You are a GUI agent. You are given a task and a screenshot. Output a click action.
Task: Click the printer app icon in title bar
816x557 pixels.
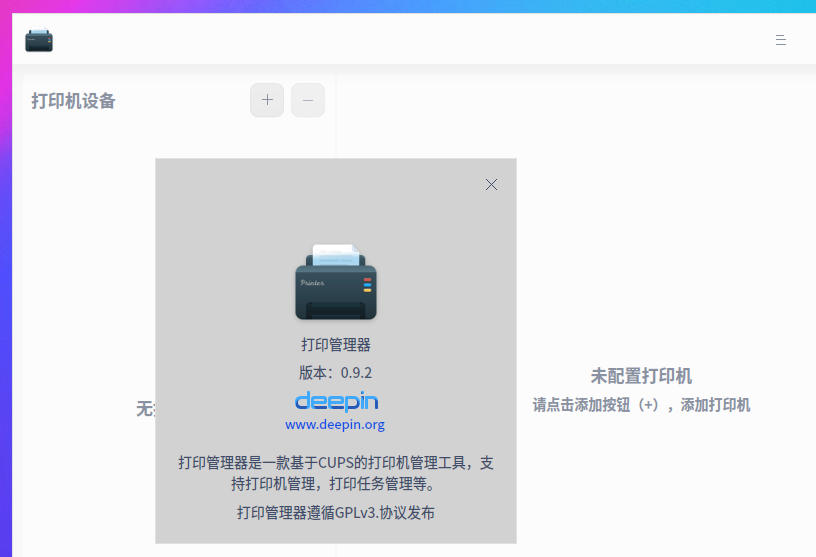pos(39,40)
